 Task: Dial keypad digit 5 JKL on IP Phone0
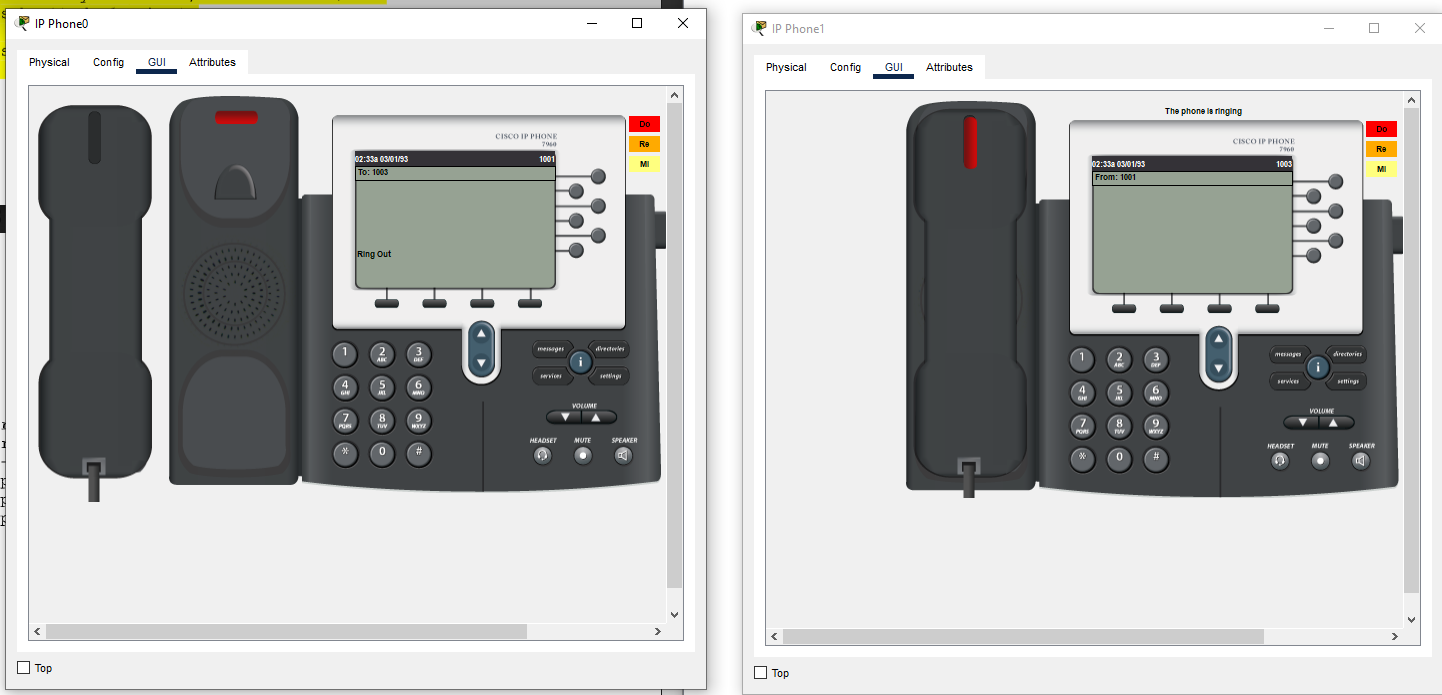[381, 387]
